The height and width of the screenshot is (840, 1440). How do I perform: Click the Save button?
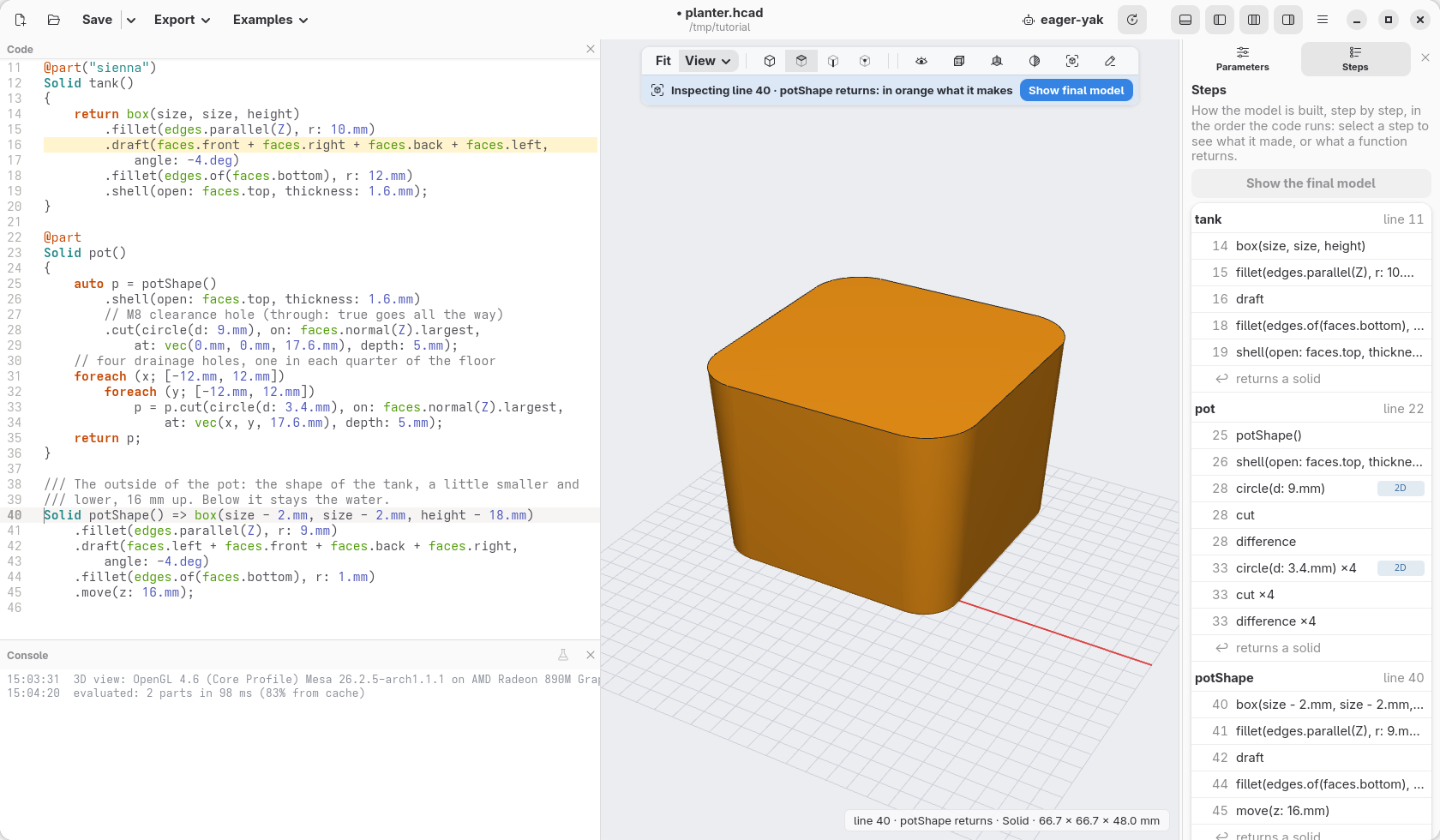(x=97, y=20)
